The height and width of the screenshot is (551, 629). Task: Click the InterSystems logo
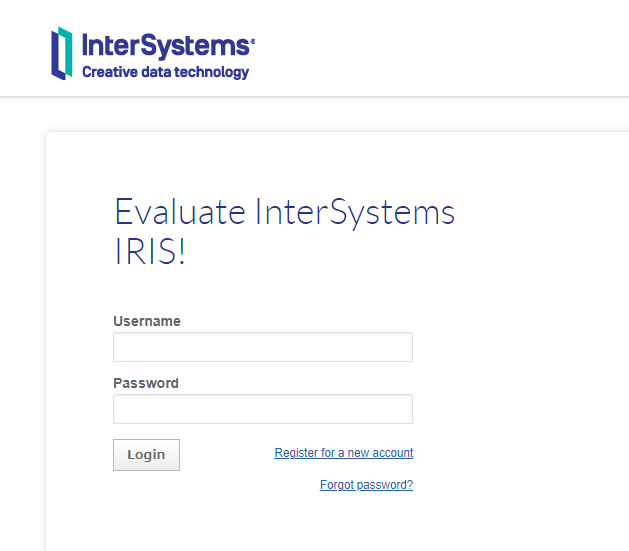pos(153,53)
